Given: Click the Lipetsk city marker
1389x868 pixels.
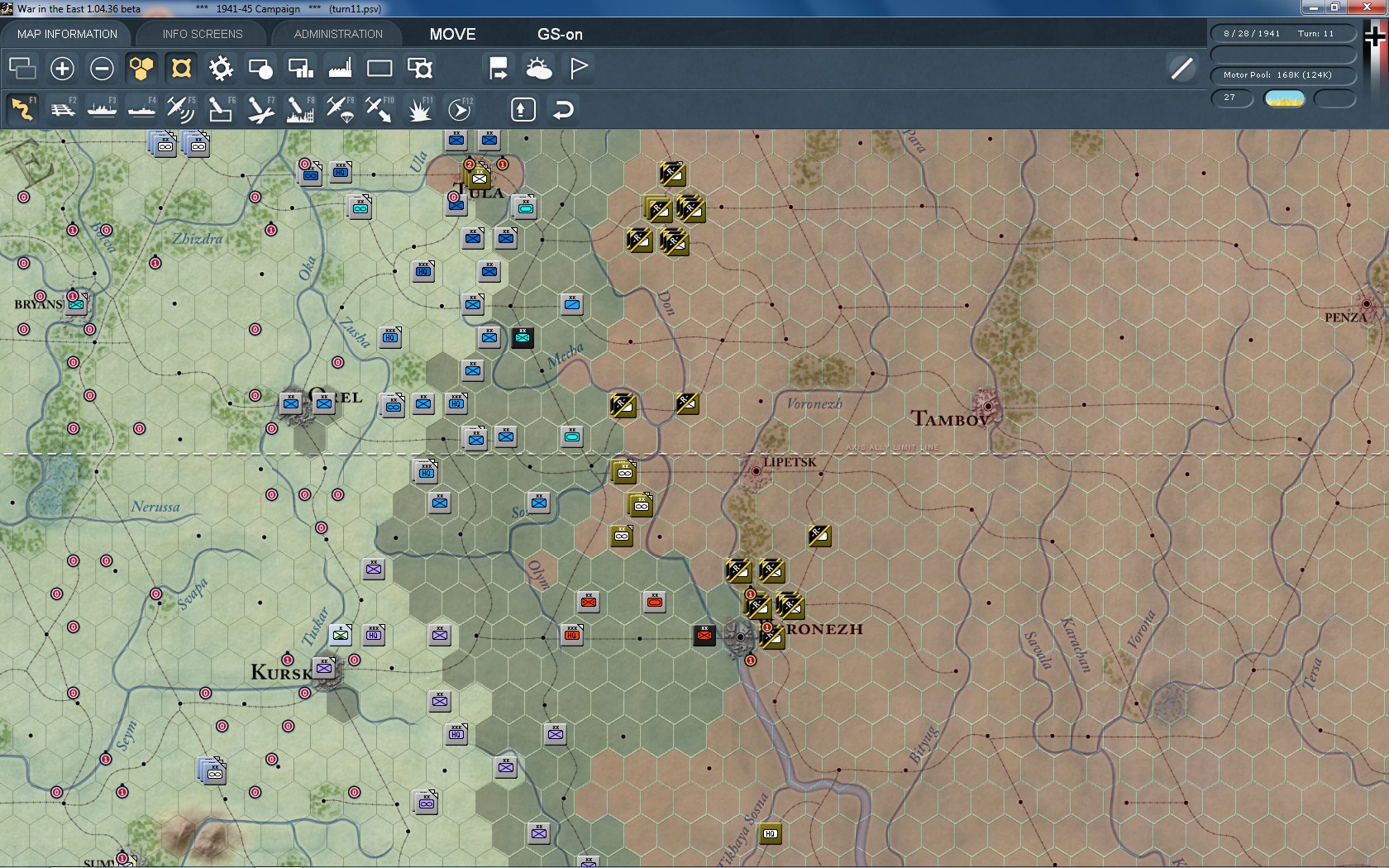Looking at the screenshot, I should 756,471.
